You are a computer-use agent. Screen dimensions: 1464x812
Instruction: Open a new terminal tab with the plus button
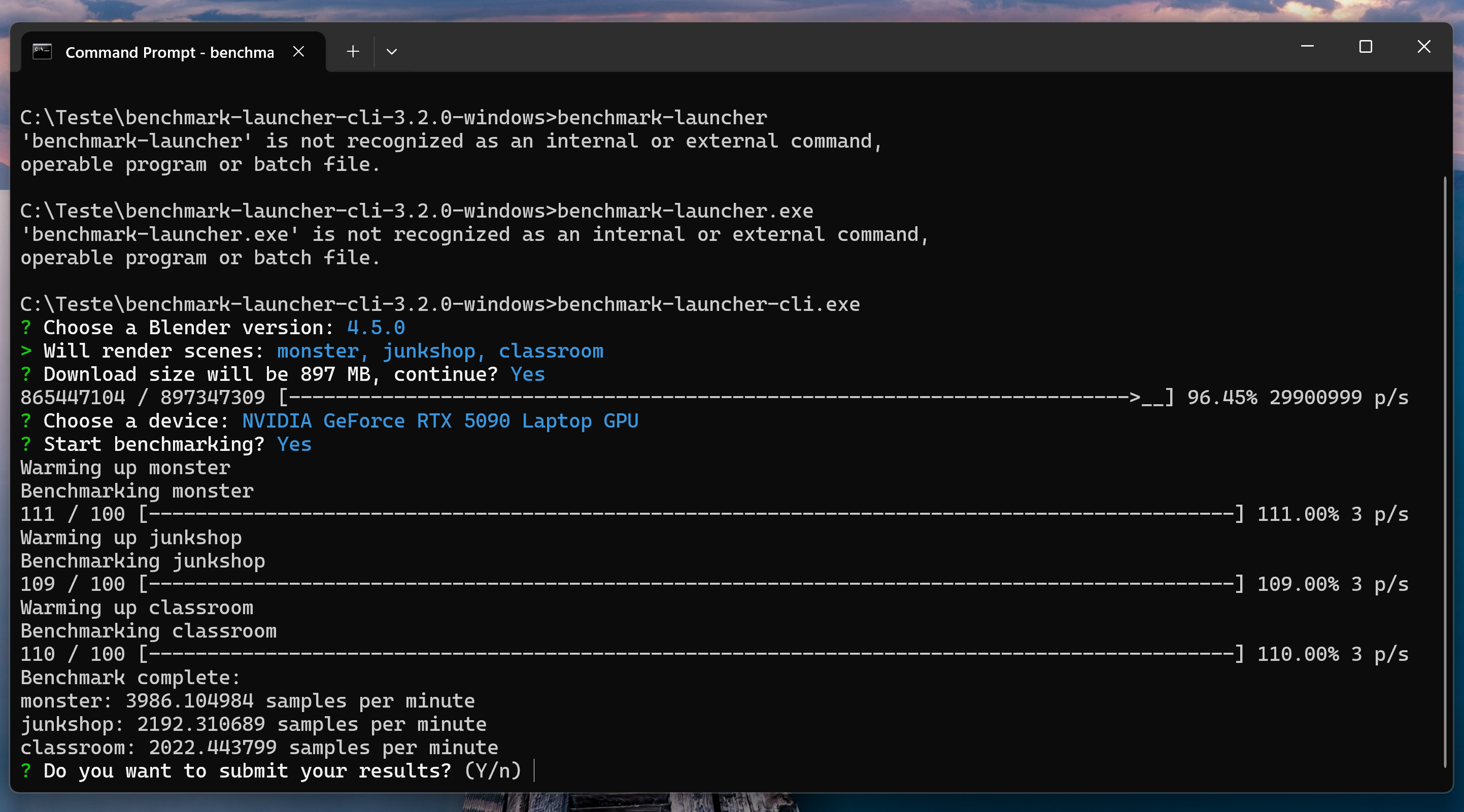[353, 52]
